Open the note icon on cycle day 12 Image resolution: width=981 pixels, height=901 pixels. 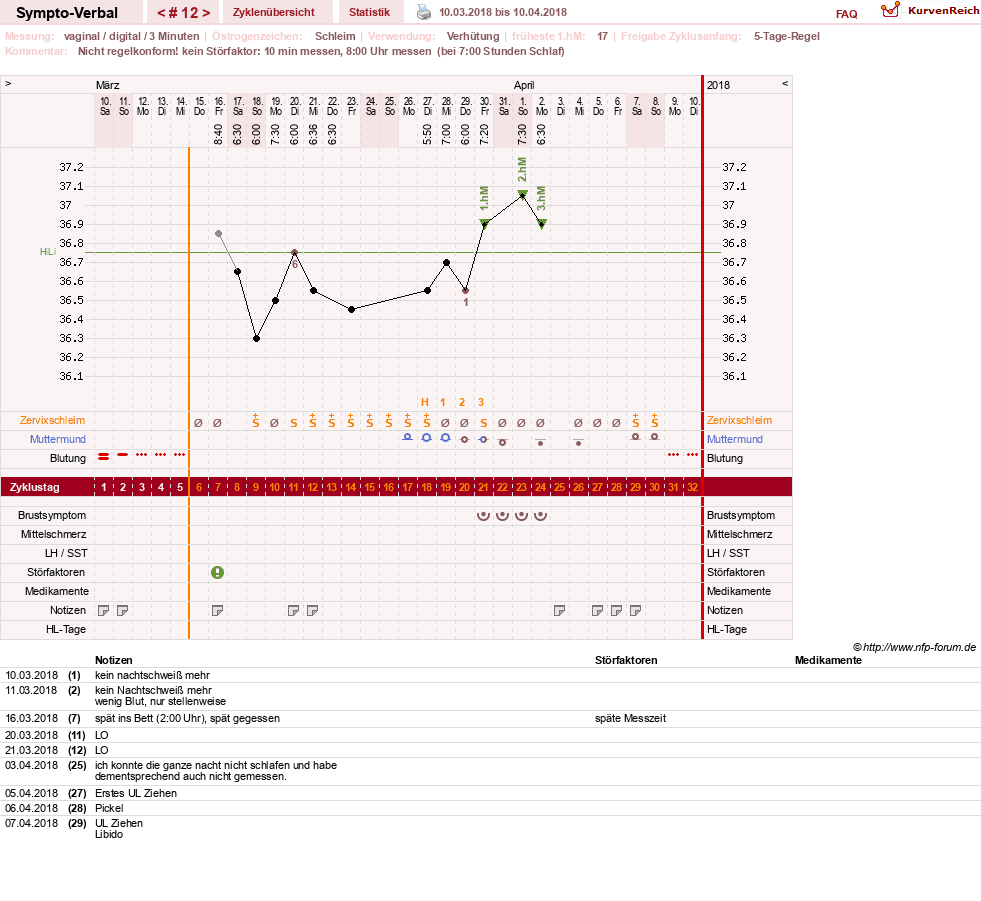312,611
